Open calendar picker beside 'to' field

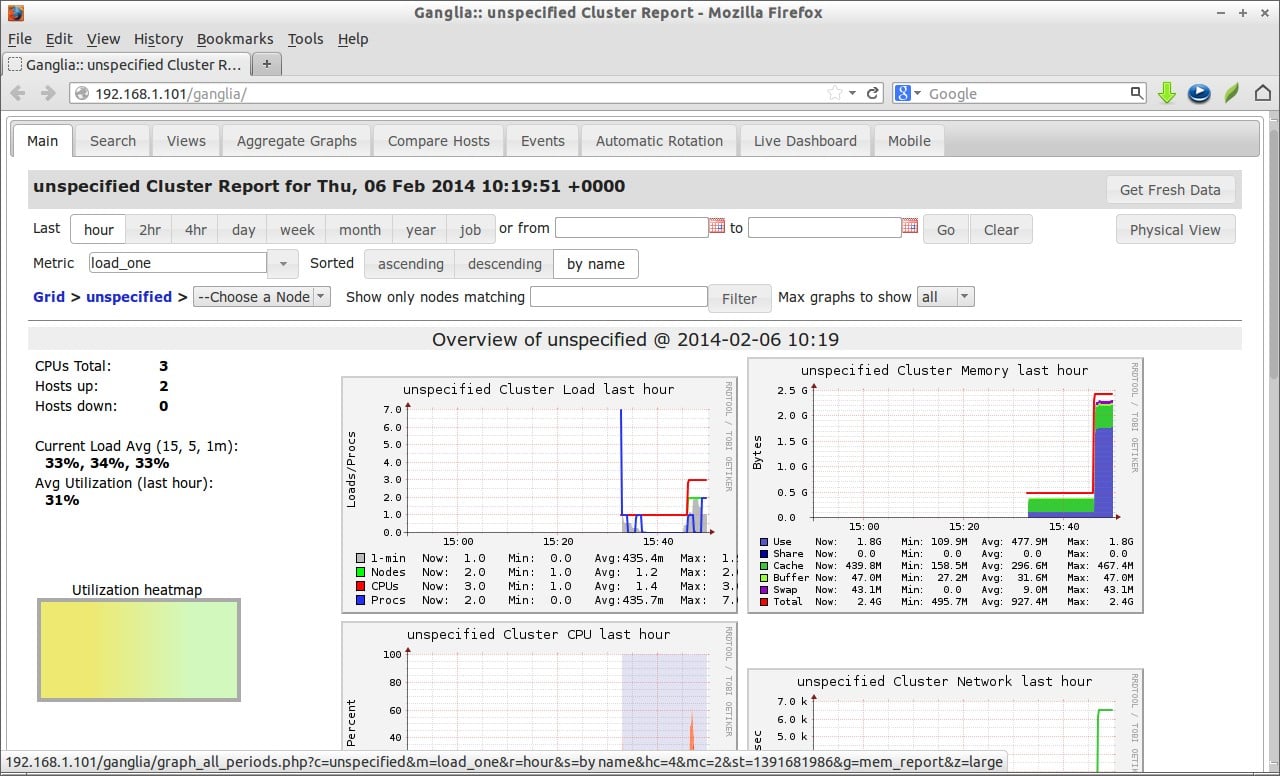pyautogui.click(x=910, y=227)
